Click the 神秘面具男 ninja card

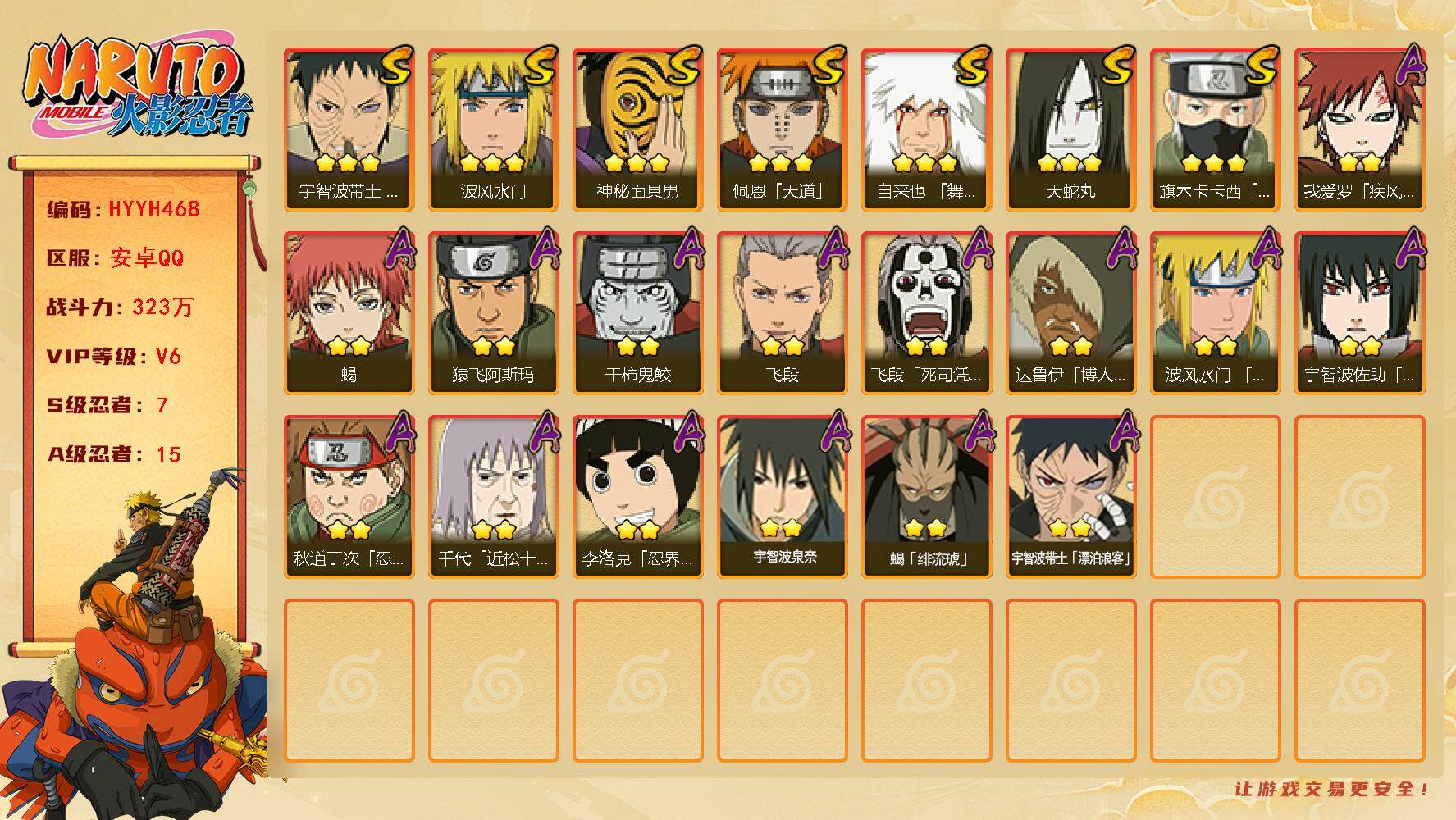pyautogui.click(x=638, y=130)
